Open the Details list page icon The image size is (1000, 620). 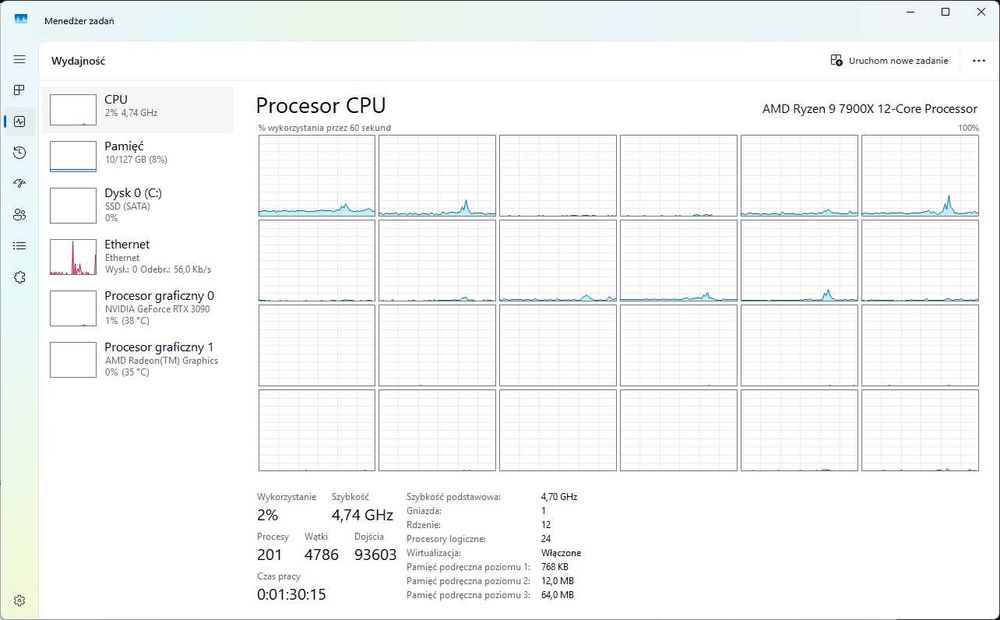pos(20,246)
